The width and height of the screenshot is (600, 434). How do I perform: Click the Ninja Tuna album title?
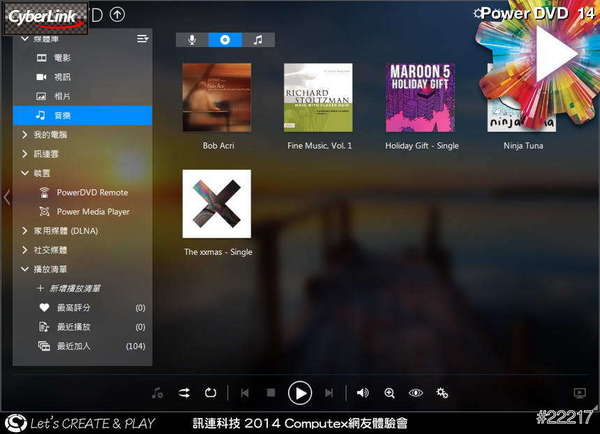pyautogui.click(x=523, y=146)
